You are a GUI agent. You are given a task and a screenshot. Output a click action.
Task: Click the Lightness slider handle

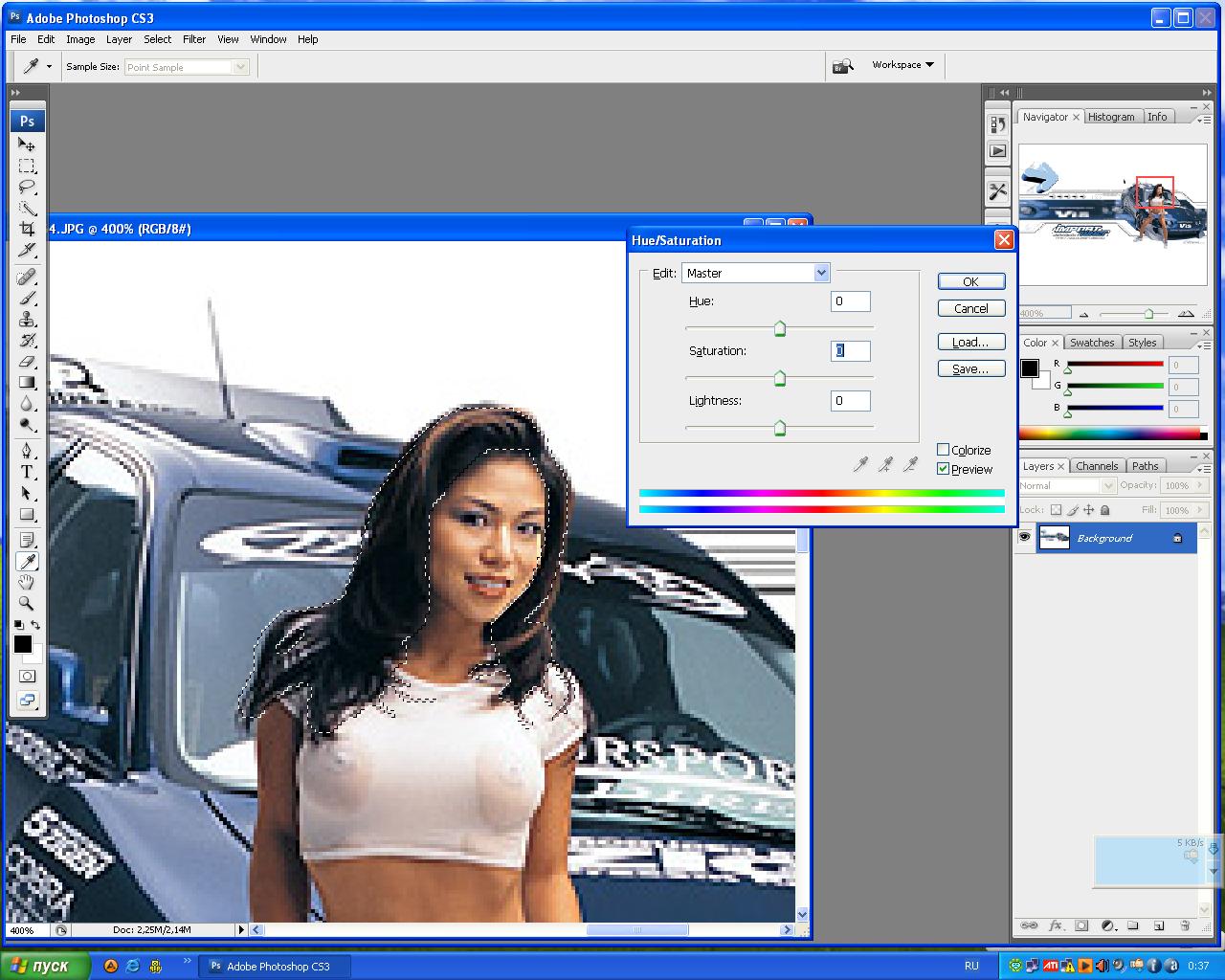point(780,428)
